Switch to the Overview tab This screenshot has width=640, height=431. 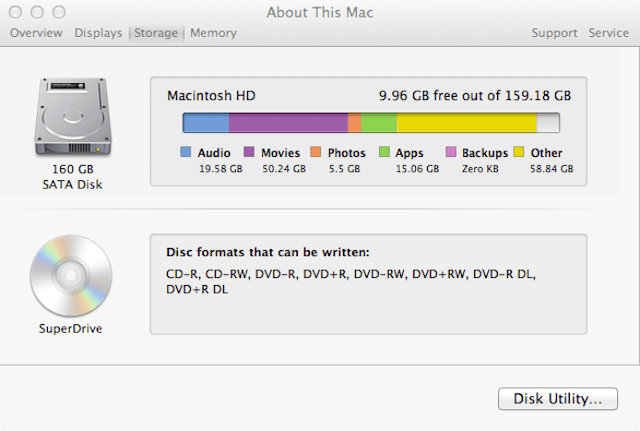pos(36,33)
